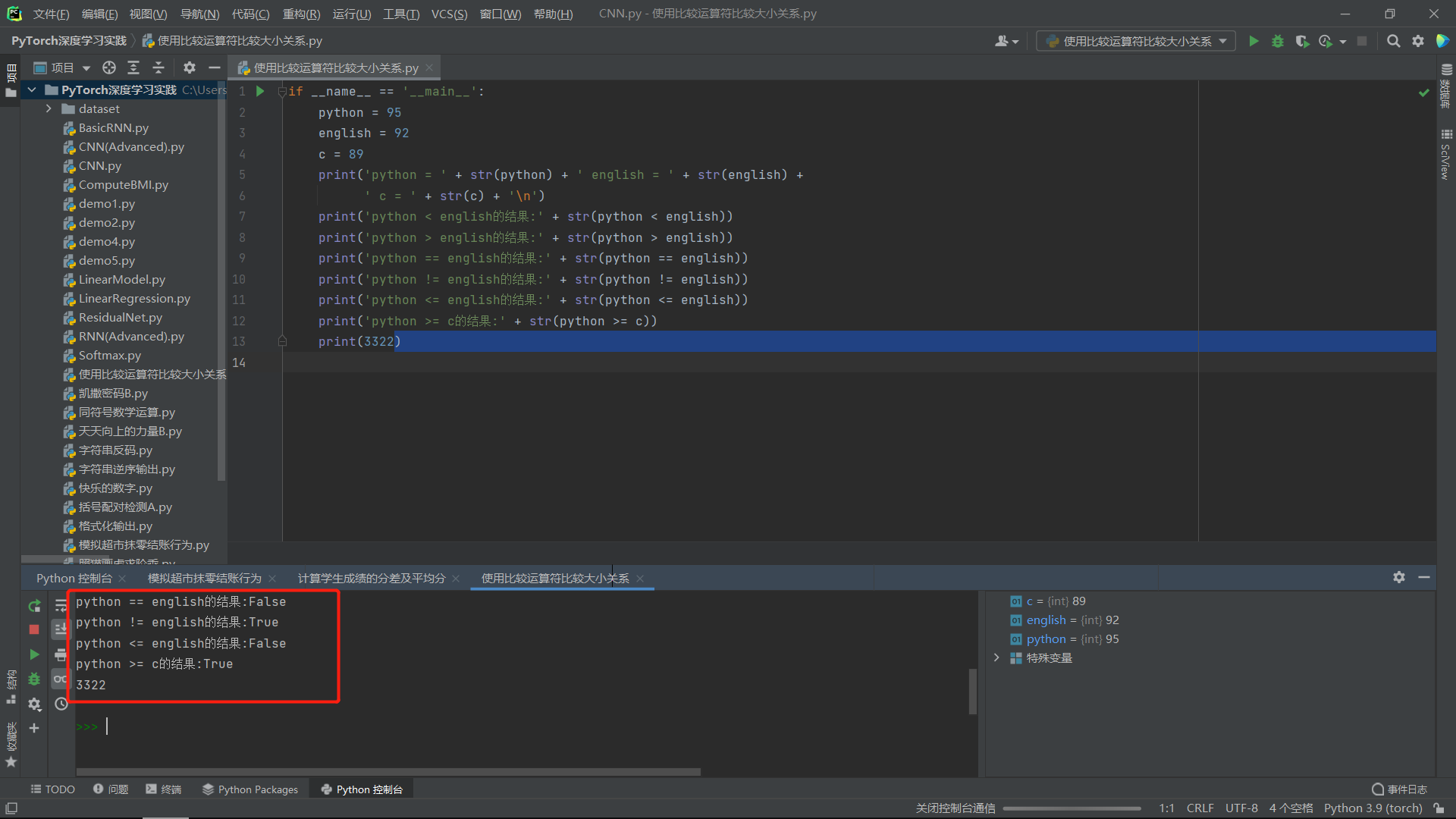
Task: Open LinearRegression.py in project tree
Action: pos(133,299)
